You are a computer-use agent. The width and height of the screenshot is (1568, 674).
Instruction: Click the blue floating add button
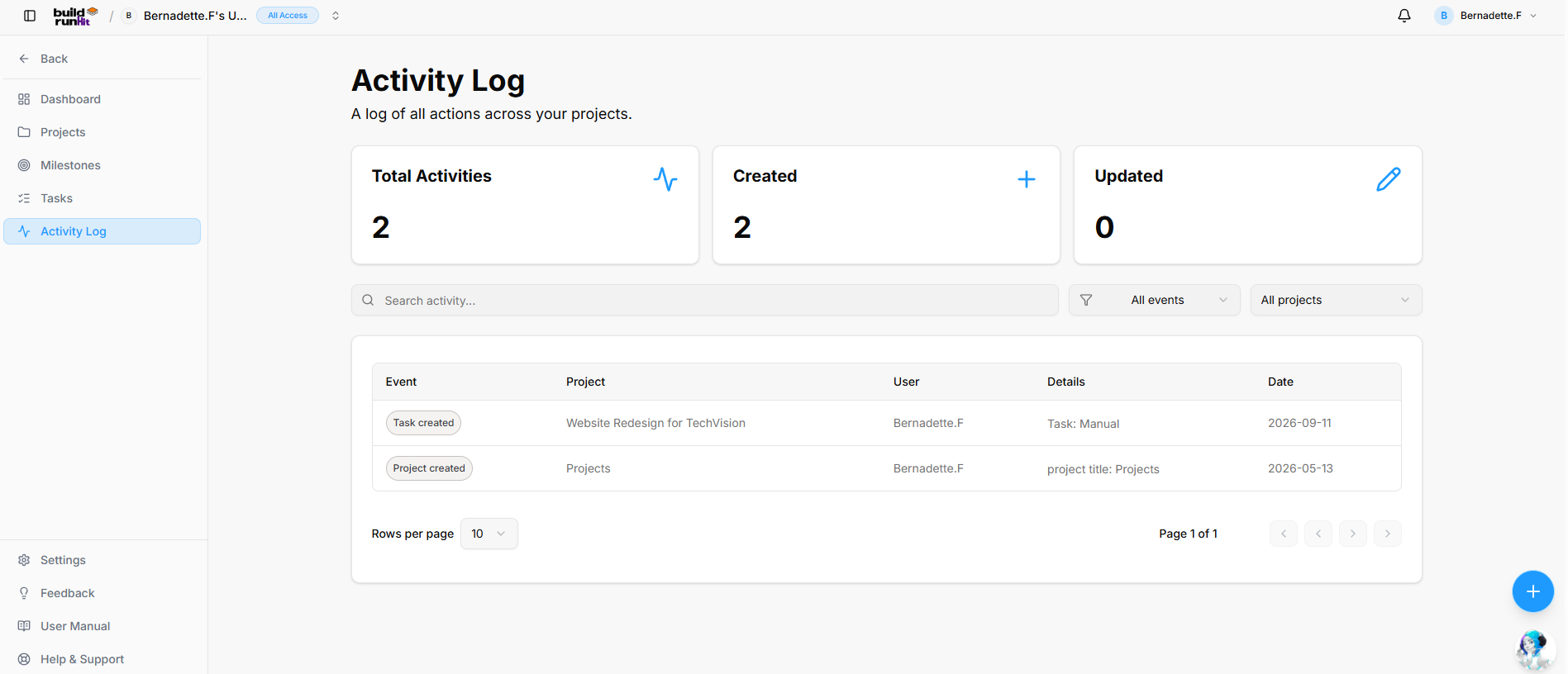click(x=1533, y=591)
